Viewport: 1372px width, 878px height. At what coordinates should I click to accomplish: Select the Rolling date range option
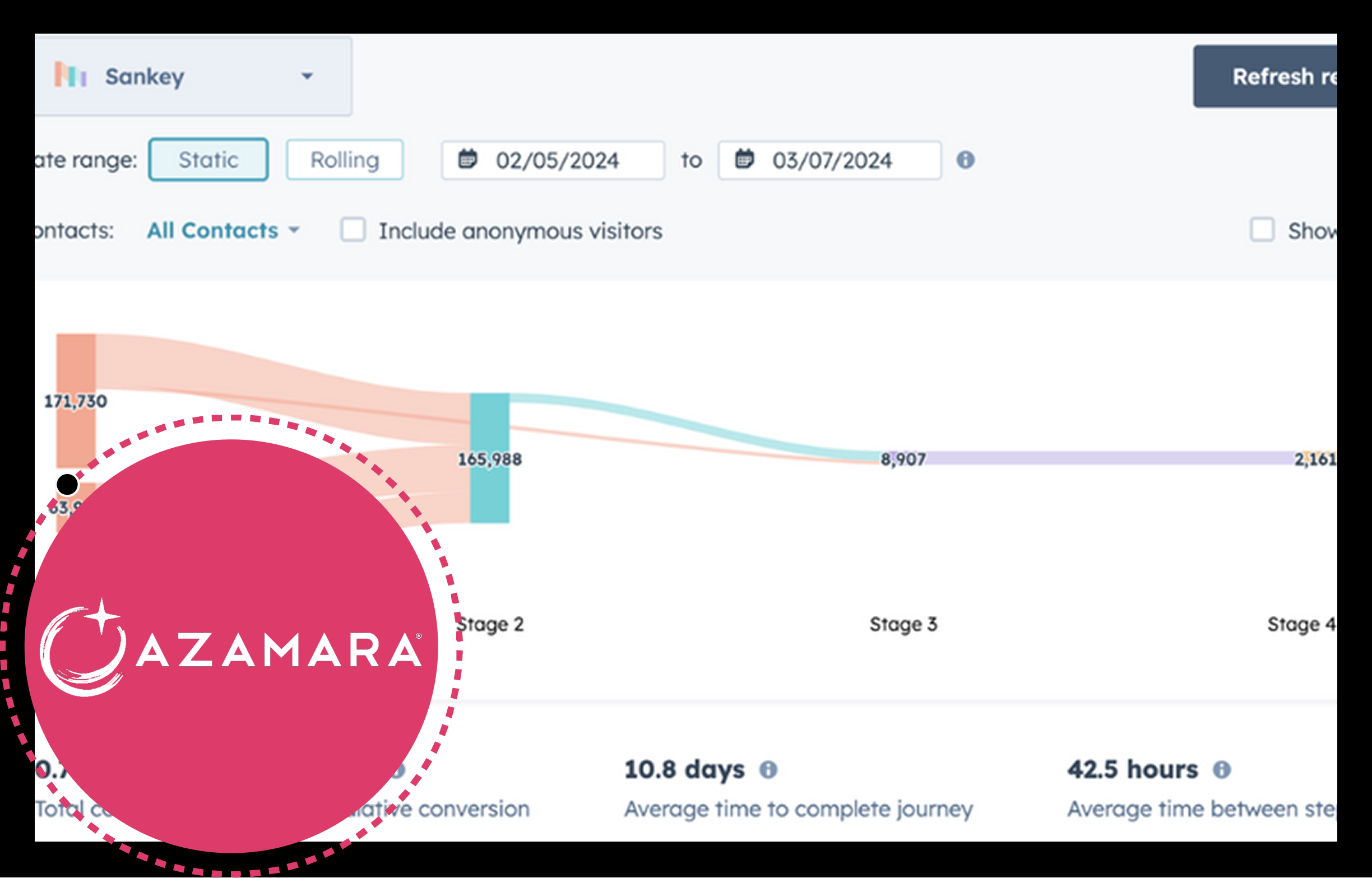pos(345,160)
